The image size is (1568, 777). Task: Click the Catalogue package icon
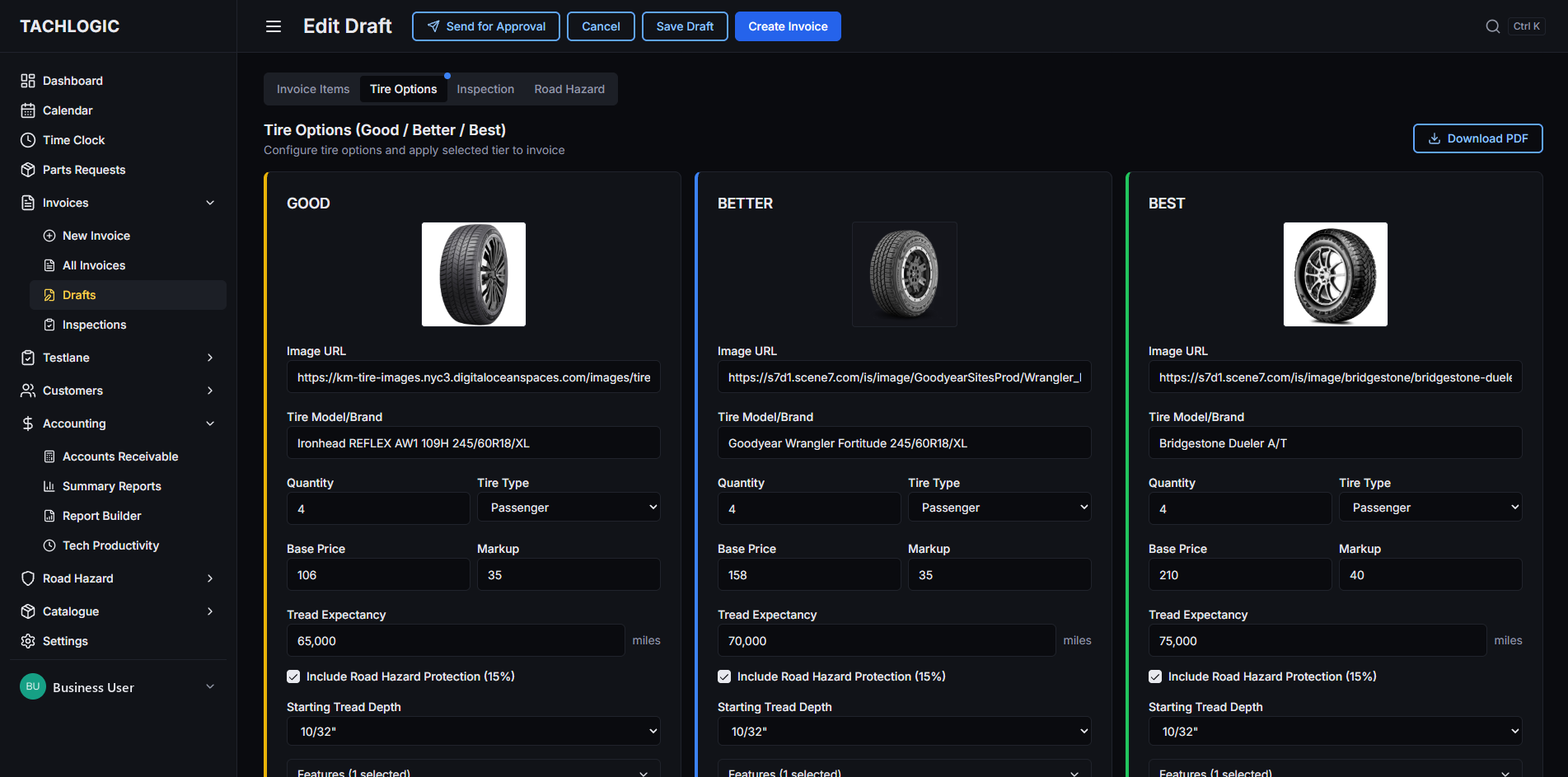[28, 611]
